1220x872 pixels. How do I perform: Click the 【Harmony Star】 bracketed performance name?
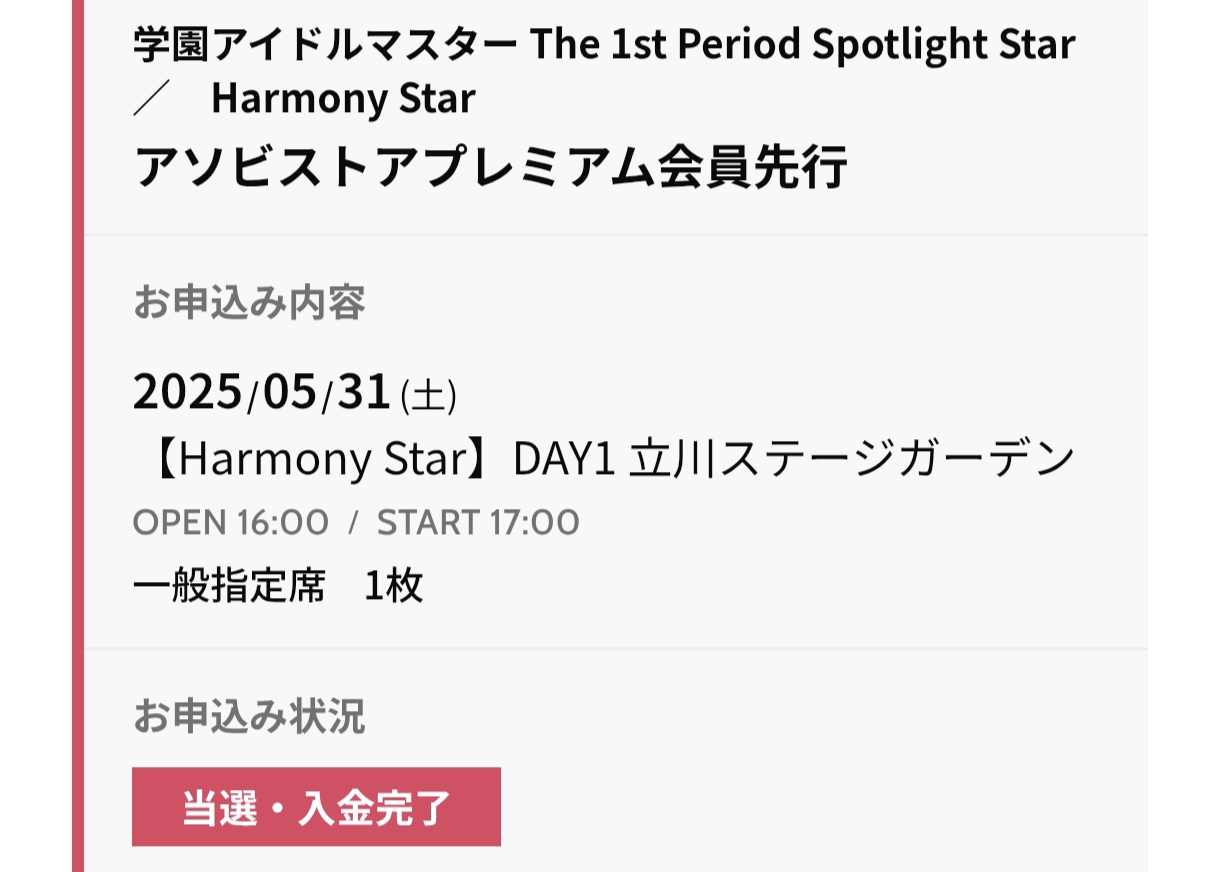[x=317, y=460]
